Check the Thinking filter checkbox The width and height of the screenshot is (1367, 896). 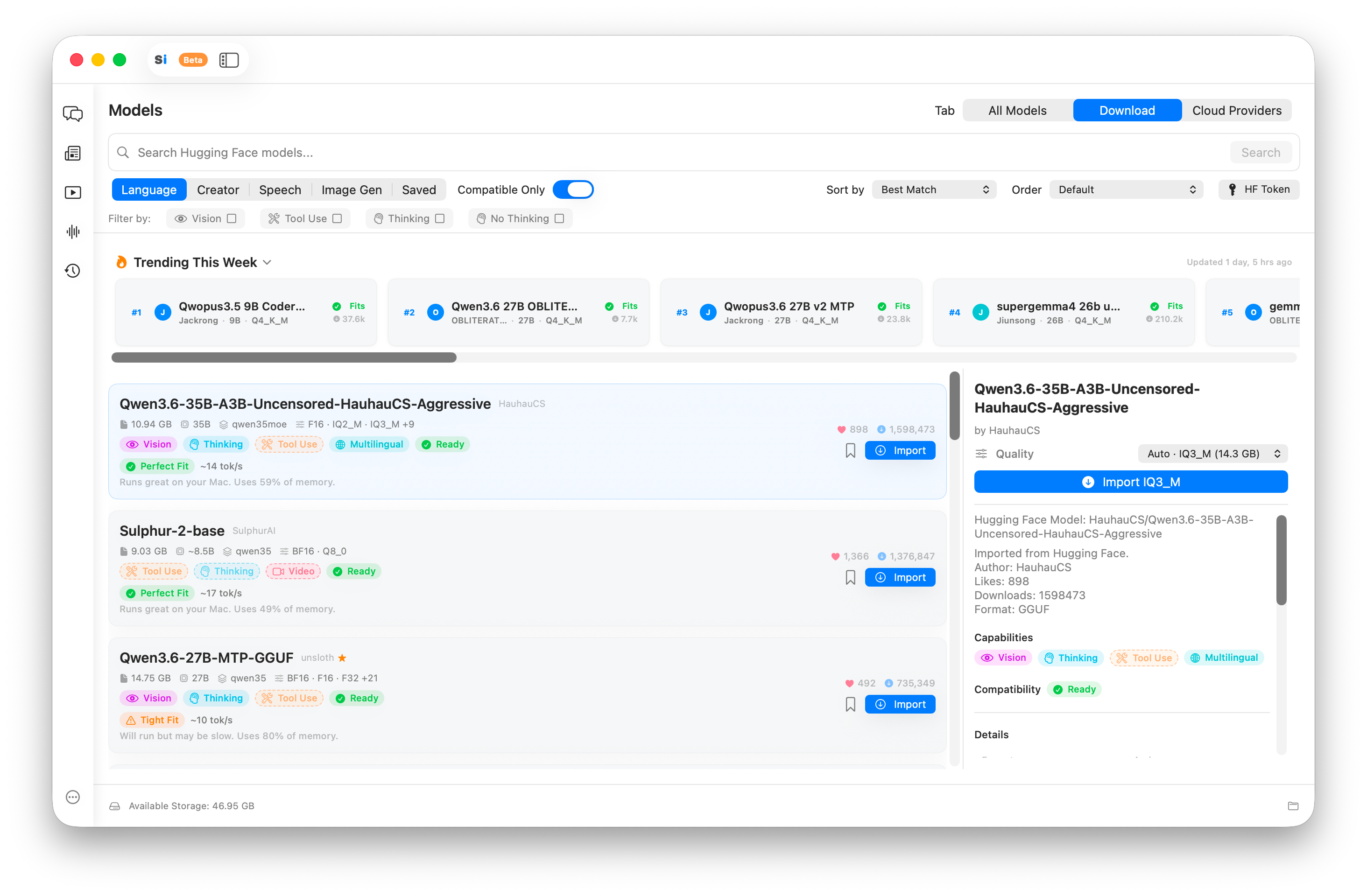coord(439,218)
